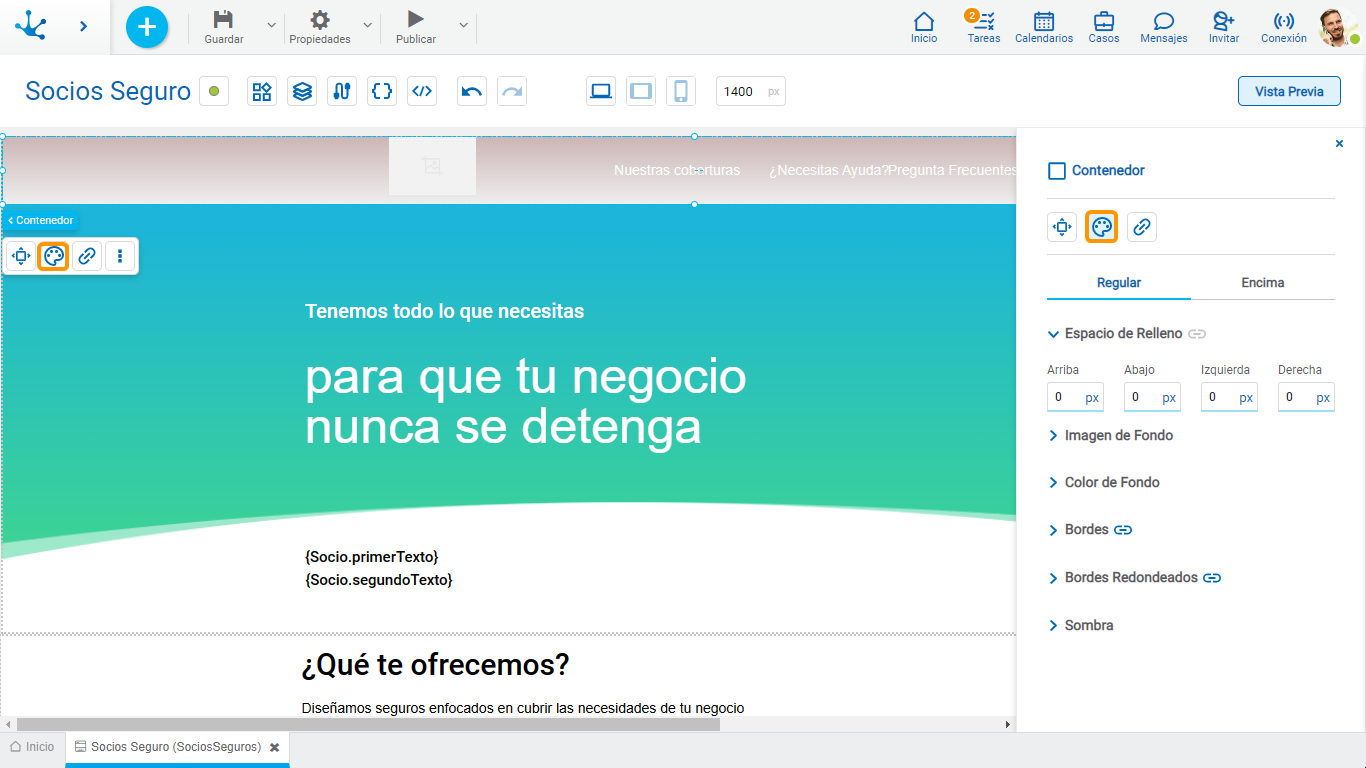Open the user profile avatar

1337,27
